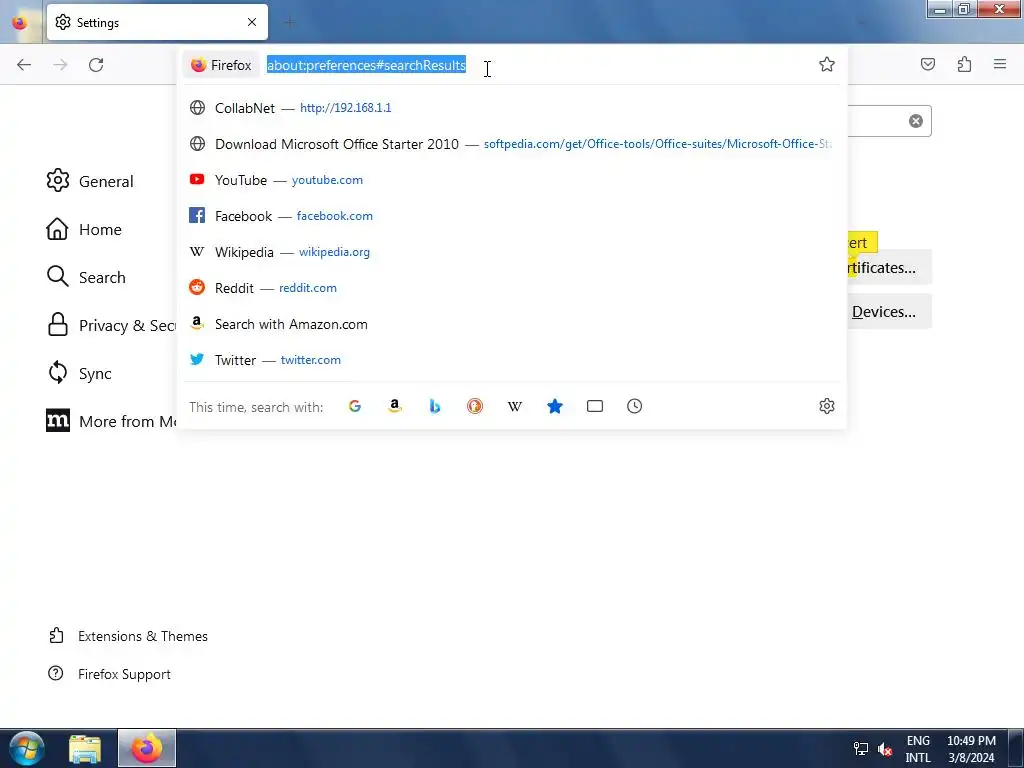Search this time with Google icon

[x=355, y=406]
